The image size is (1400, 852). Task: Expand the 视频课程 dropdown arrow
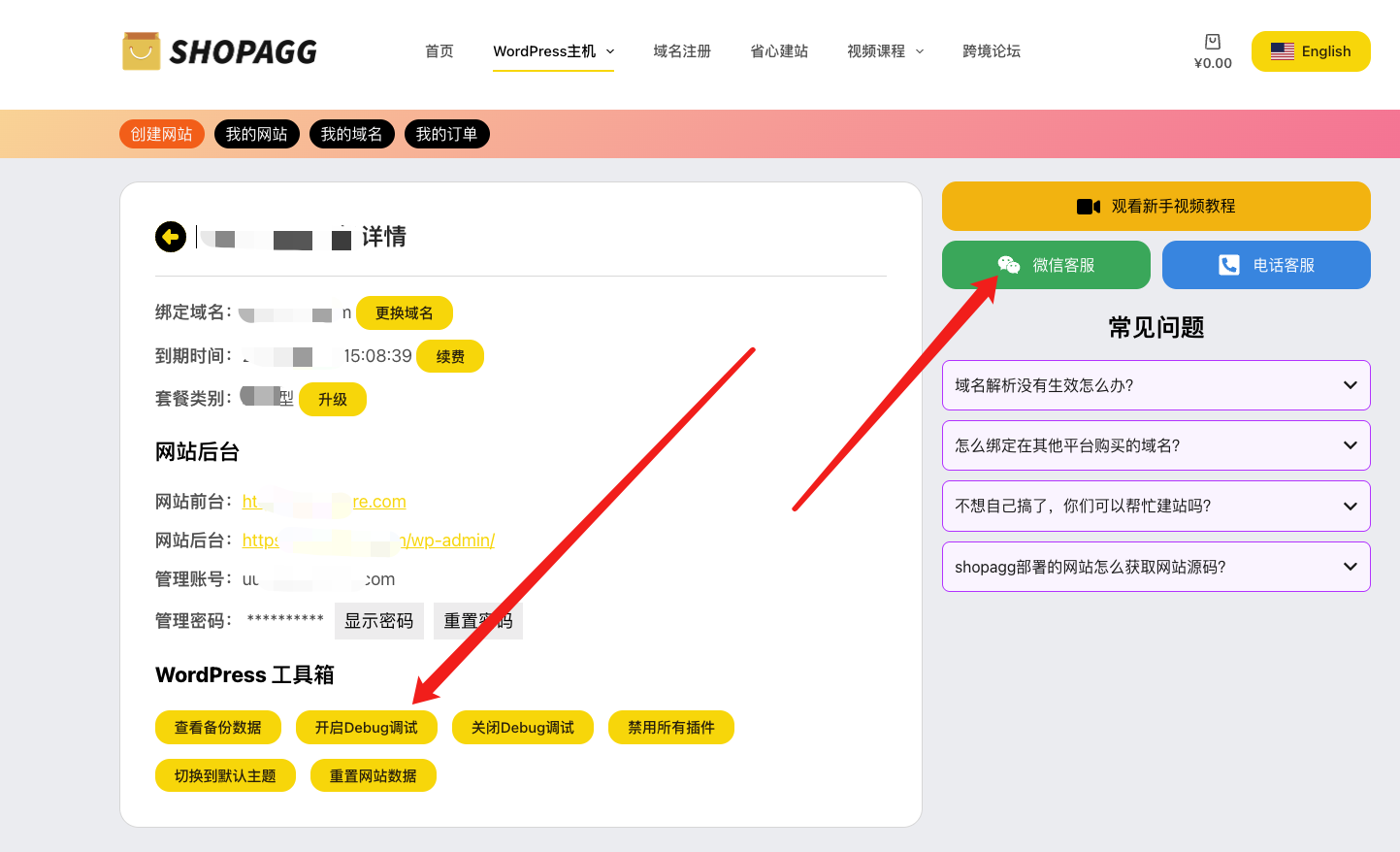(x=920, y=51)
